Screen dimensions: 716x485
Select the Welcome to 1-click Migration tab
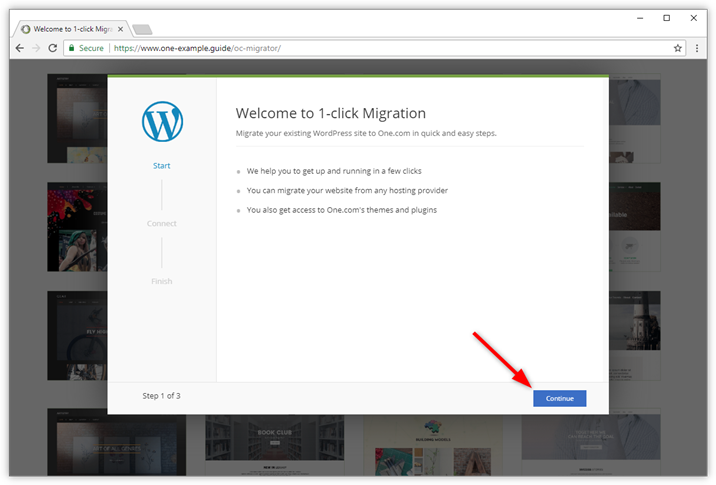coord(72,29)
